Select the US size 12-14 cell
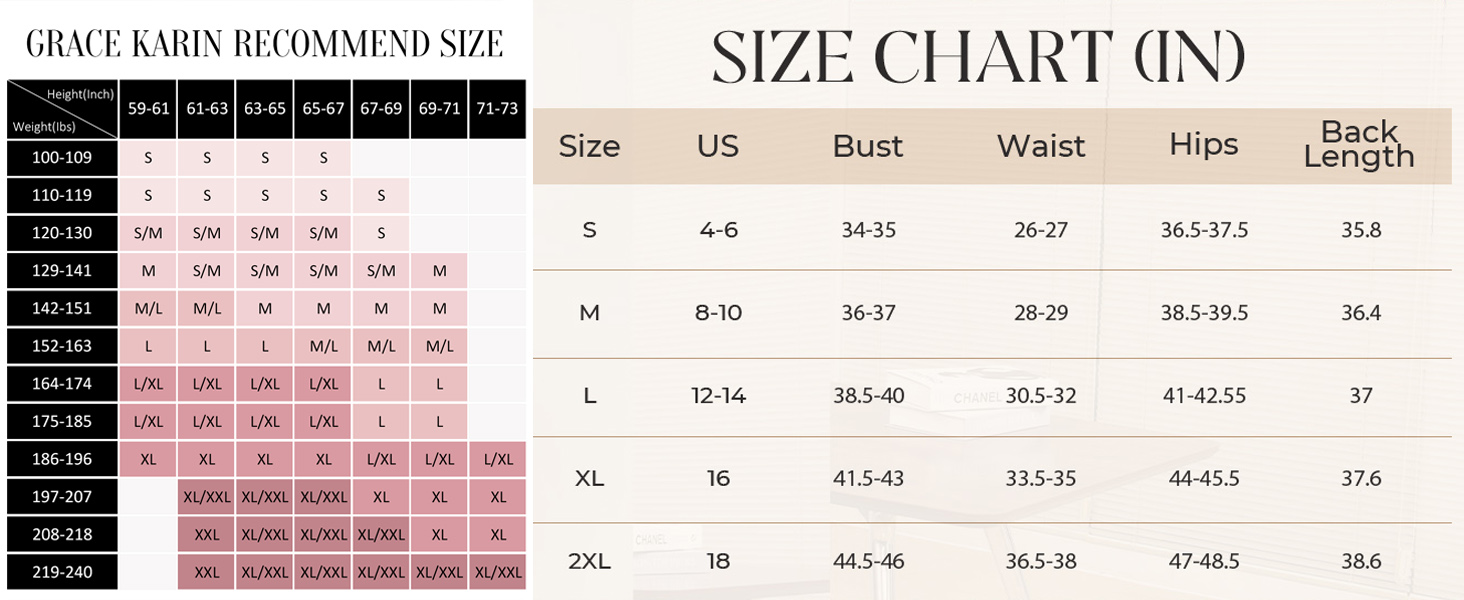Image resolution: width=1464 pixels, height=600 pixels. [717, 396]
